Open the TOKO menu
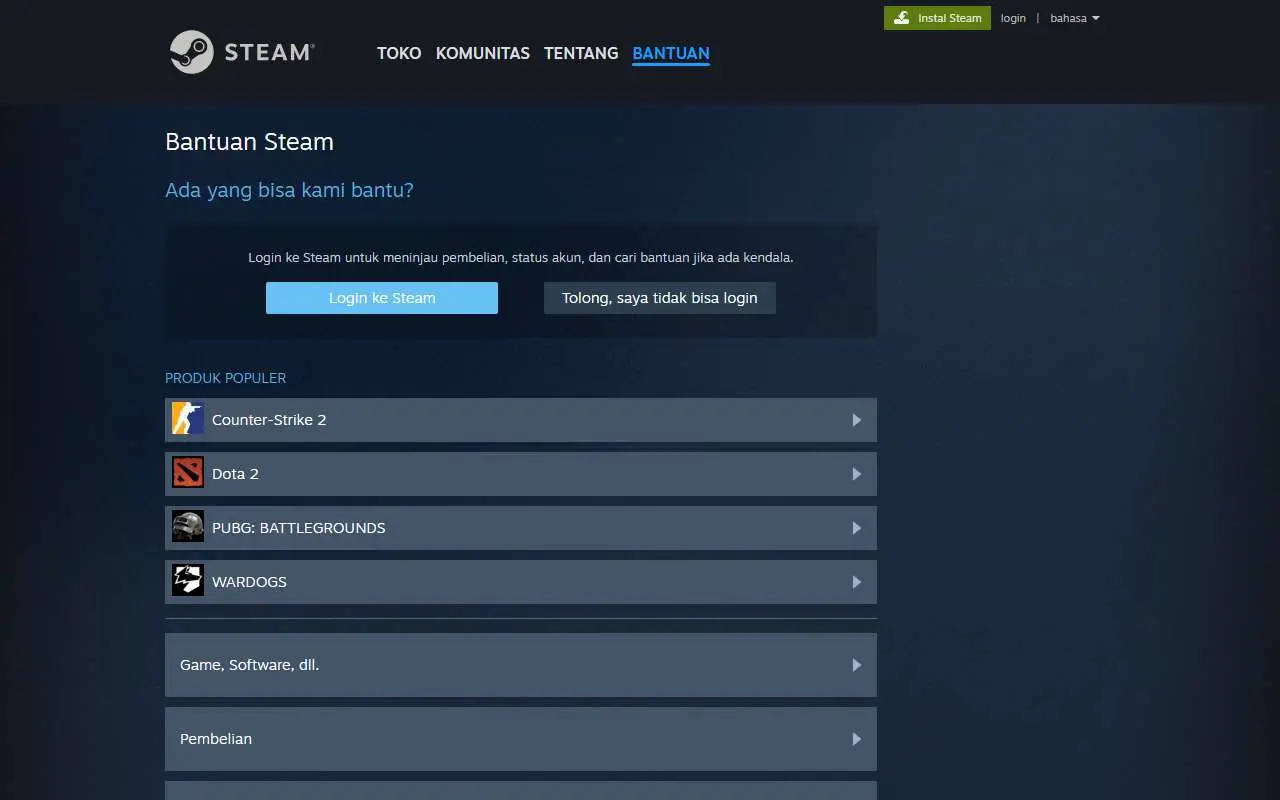The image size is (1280, 800). click(399, 53)
